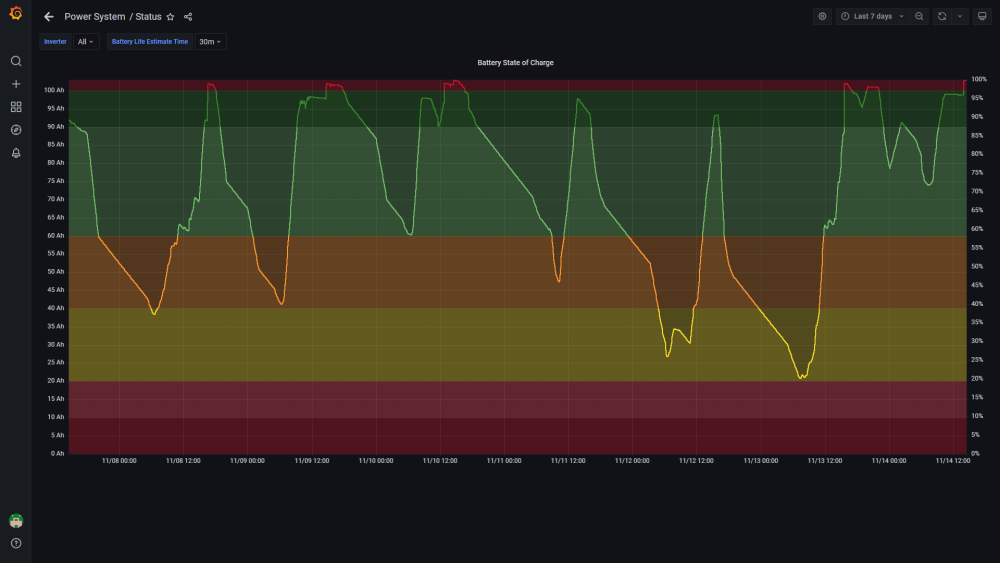Click the 11/12 12:00 axis label
This screenshot has width=1000, height=563.
click(696, 460)
